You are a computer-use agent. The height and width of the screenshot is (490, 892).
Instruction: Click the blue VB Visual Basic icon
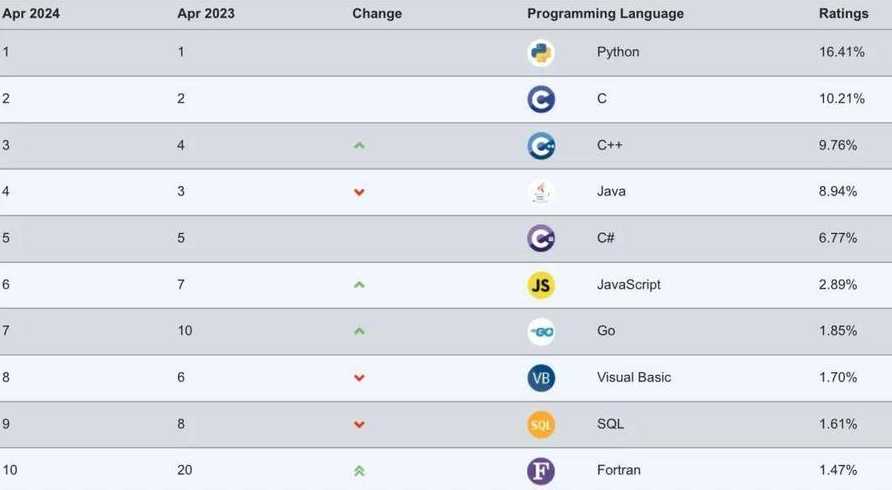click(x=541, y=378)
